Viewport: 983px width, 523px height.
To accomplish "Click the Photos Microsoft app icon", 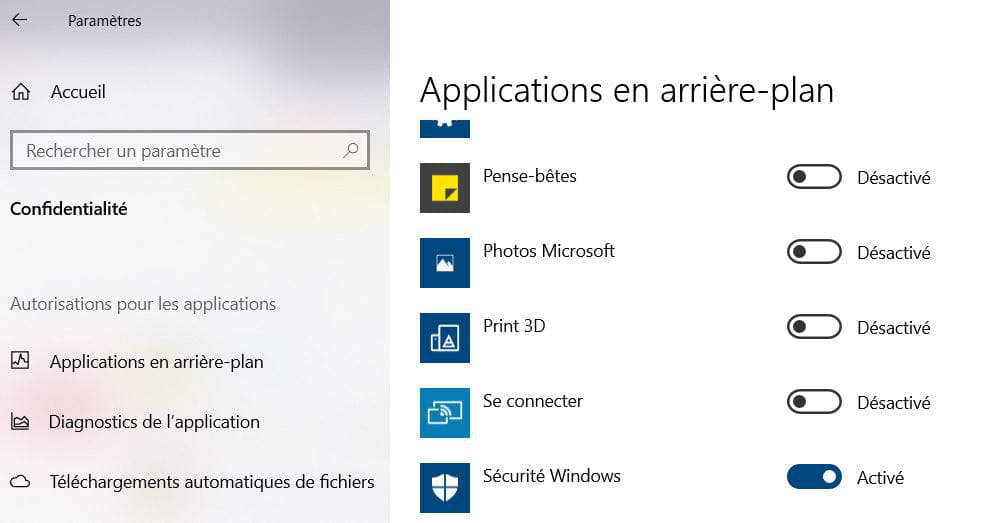I will 444,263.
